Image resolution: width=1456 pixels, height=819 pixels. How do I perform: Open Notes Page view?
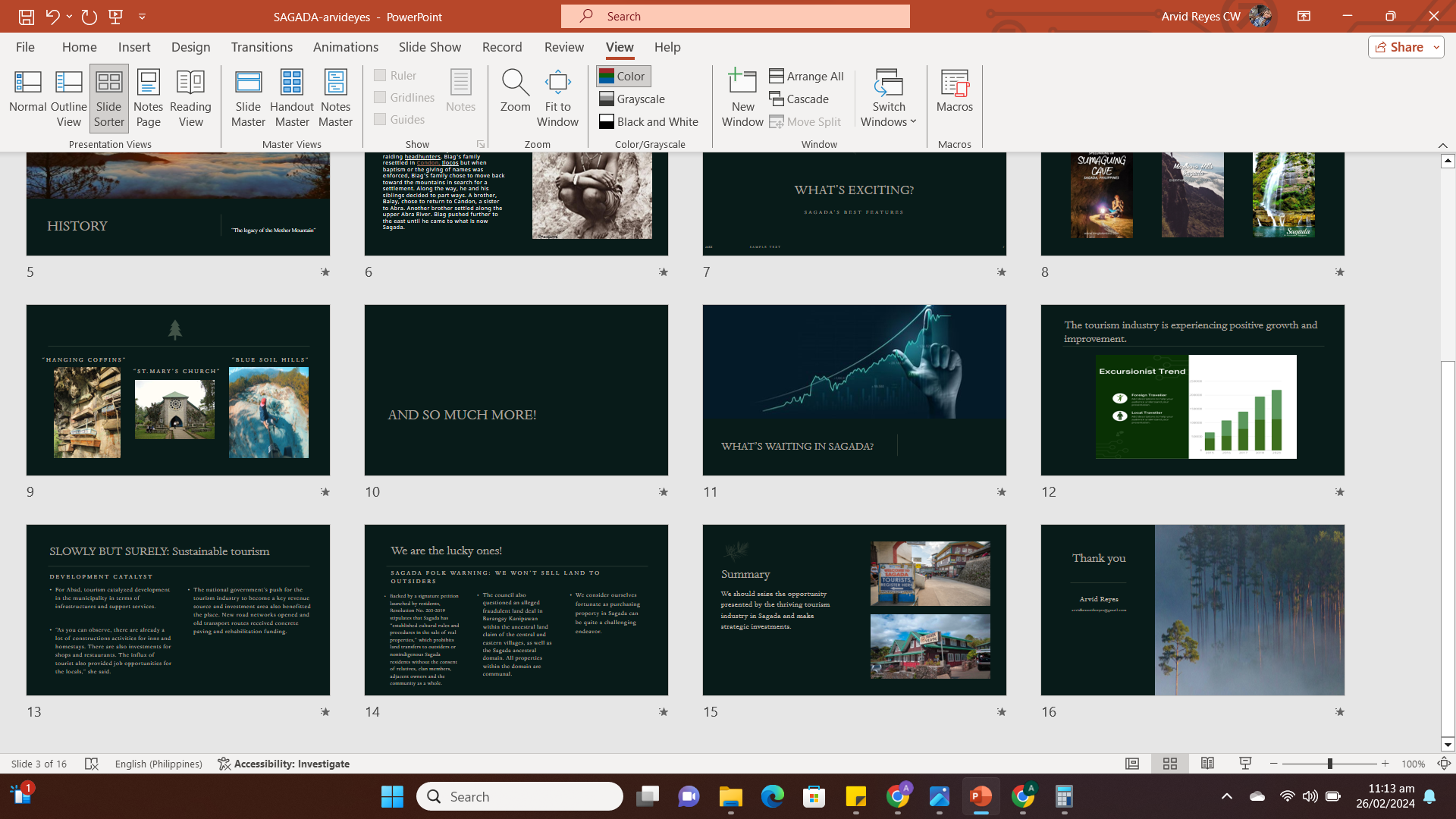pyautogui.click(x=149, y=99)
